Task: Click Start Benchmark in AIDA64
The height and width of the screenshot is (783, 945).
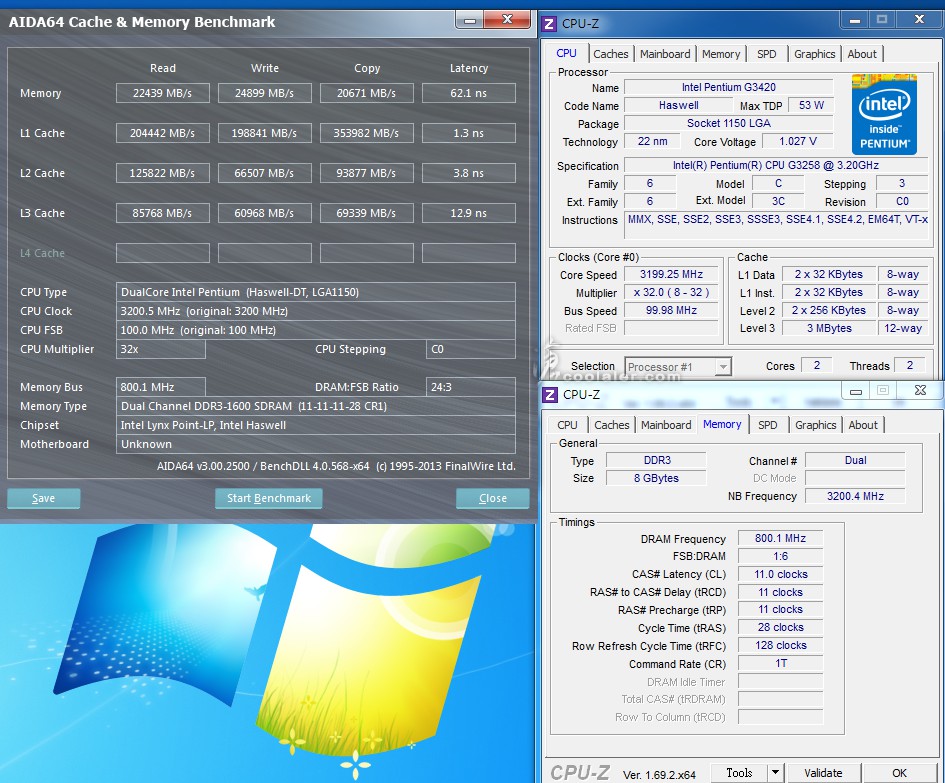Action: tap(269, 498)
